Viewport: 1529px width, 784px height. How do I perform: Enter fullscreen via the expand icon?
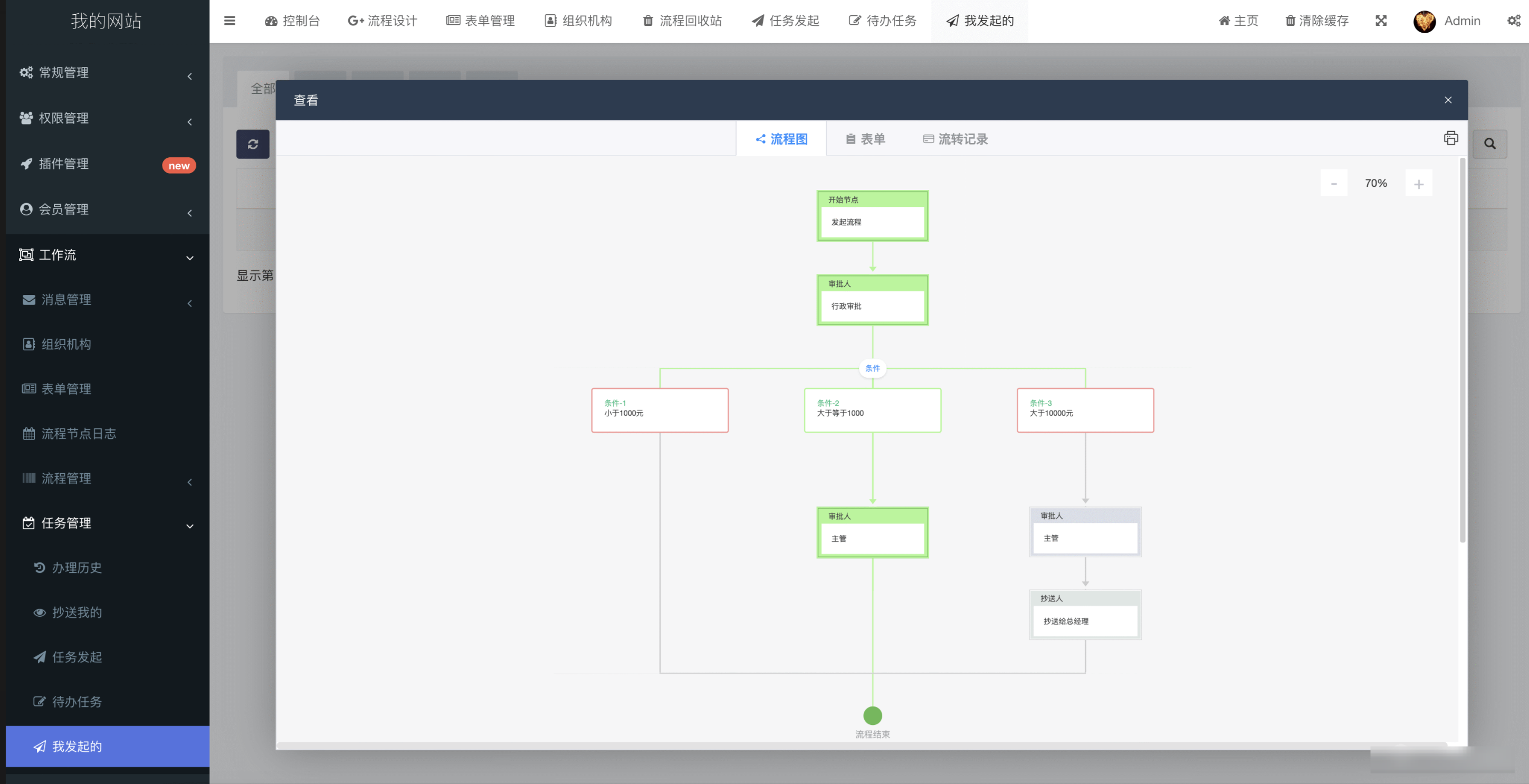(1381, 21)
